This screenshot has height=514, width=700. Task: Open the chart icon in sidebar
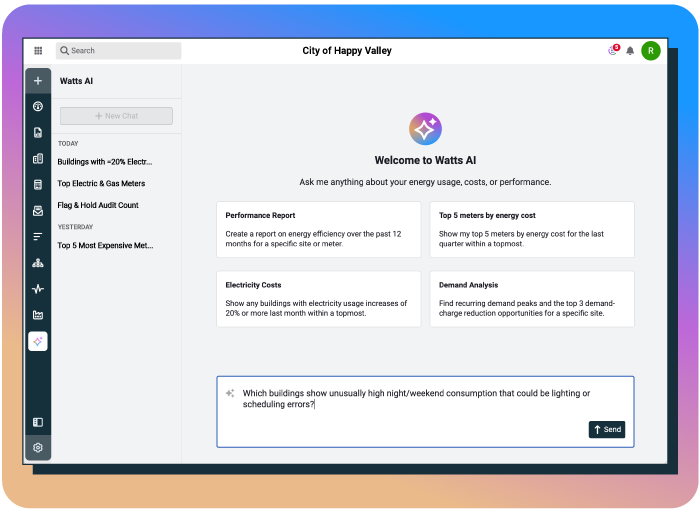38,315
